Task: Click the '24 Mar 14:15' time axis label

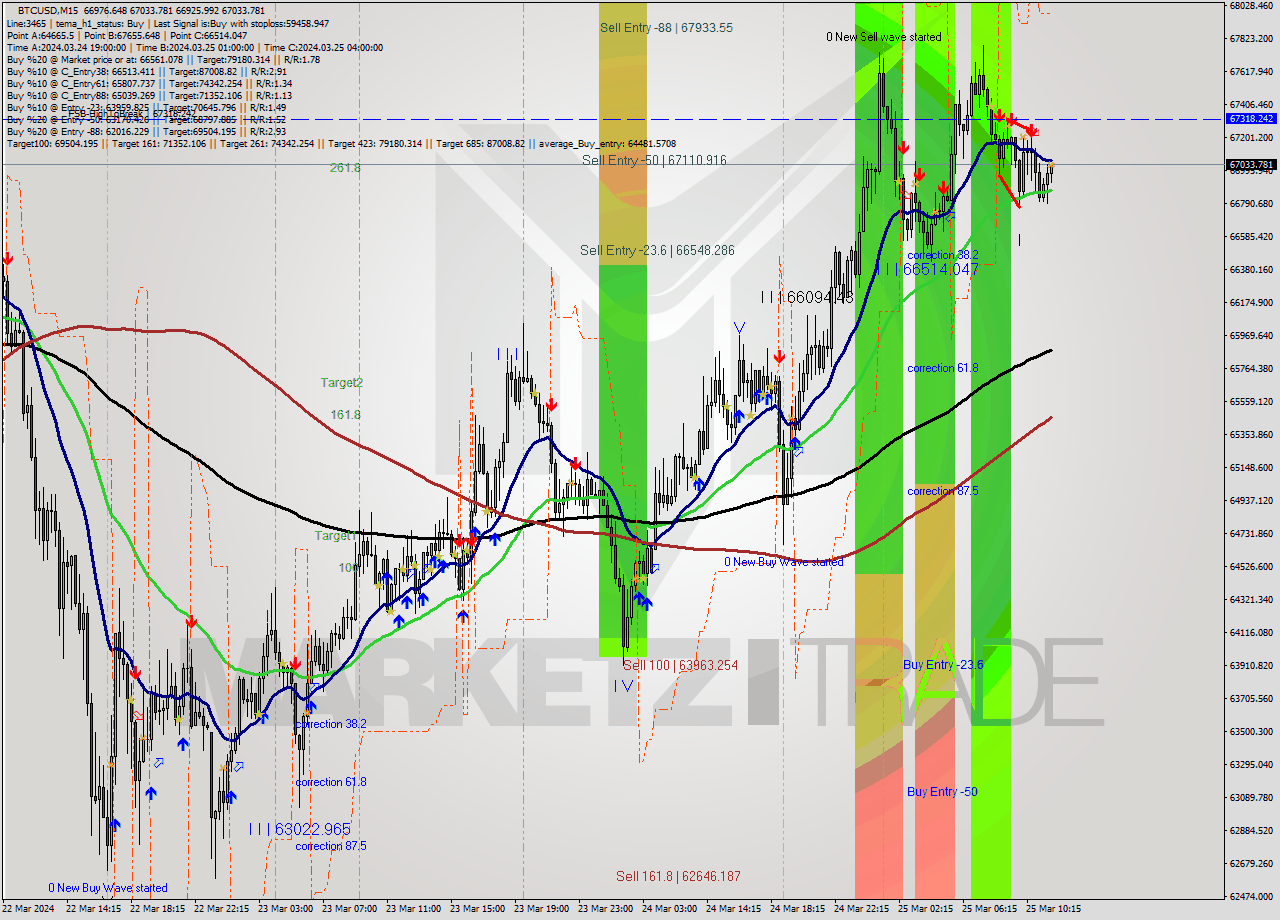Action: pyautogui.click(x=733, y=910)
